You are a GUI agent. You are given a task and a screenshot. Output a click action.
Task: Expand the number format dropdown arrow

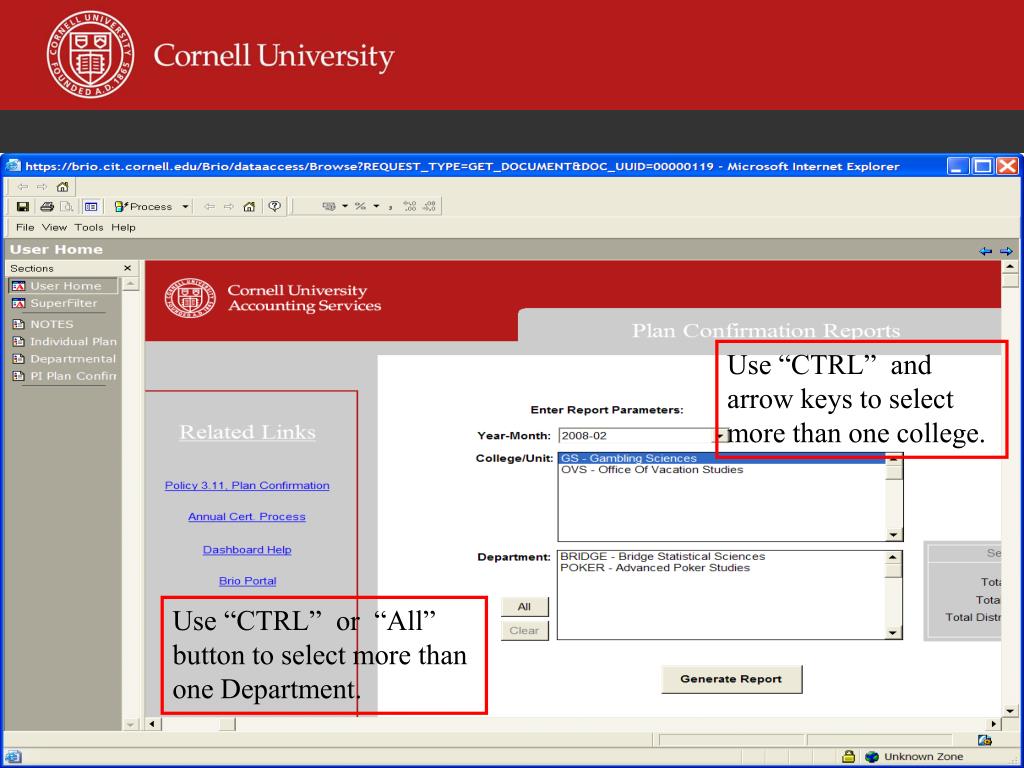coord(345,206)
